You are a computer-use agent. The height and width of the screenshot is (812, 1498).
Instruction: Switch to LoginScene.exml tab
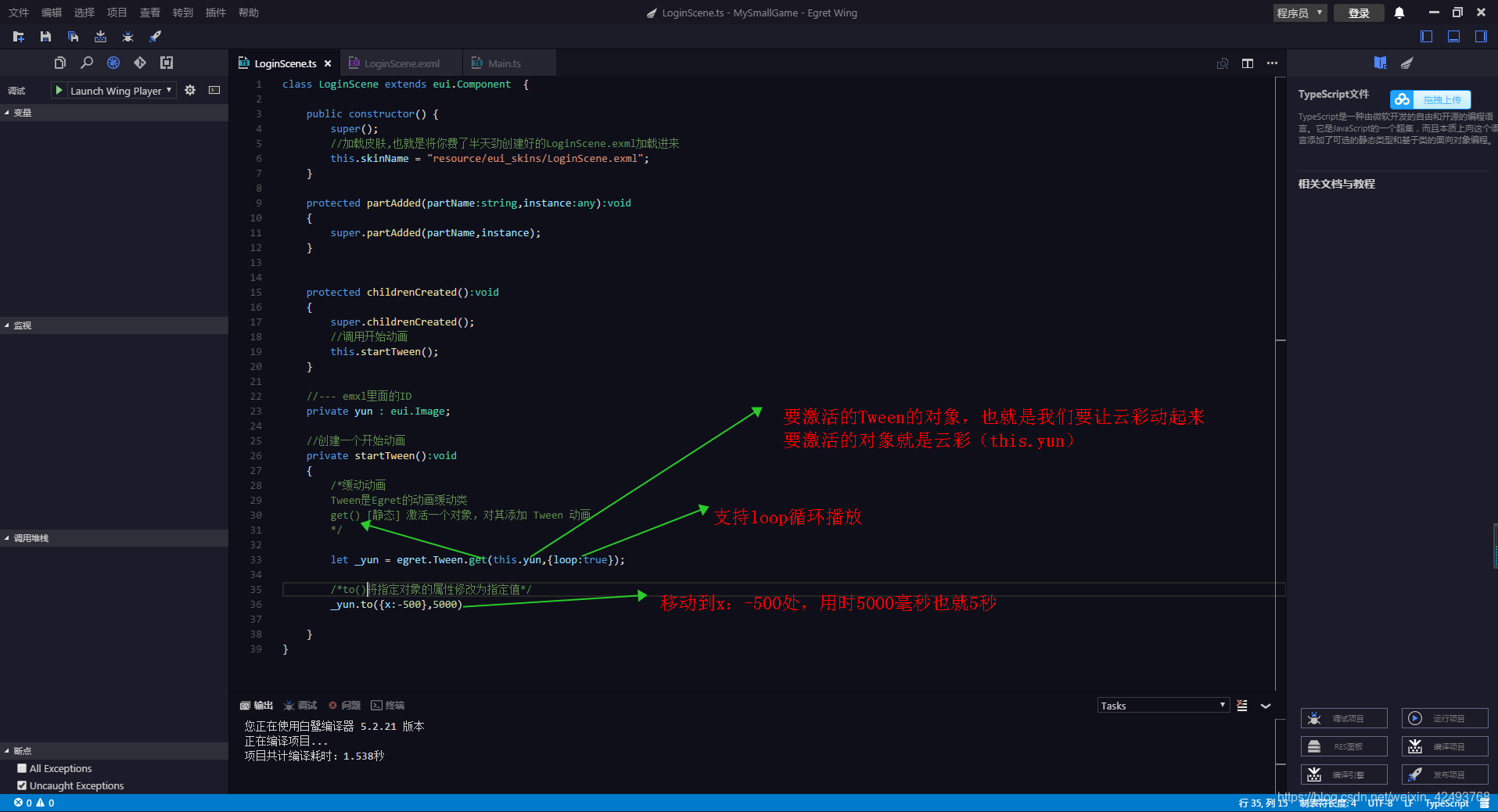pos(401,63)
